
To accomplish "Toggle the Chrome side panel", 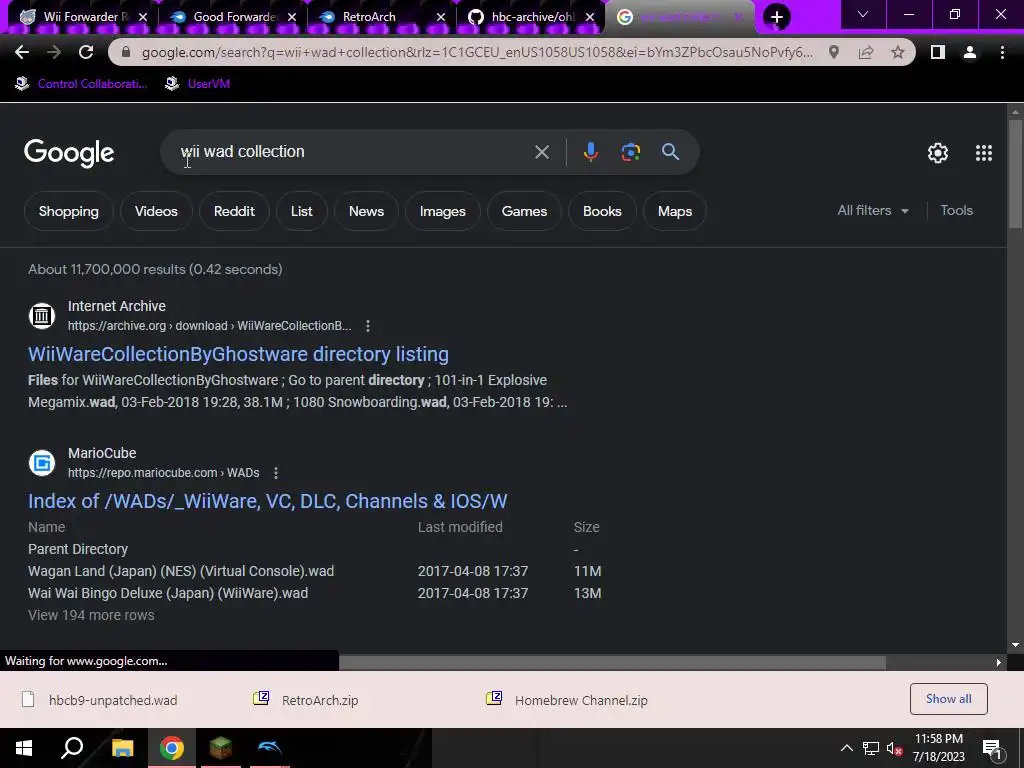I will click(x=938, y=52).
